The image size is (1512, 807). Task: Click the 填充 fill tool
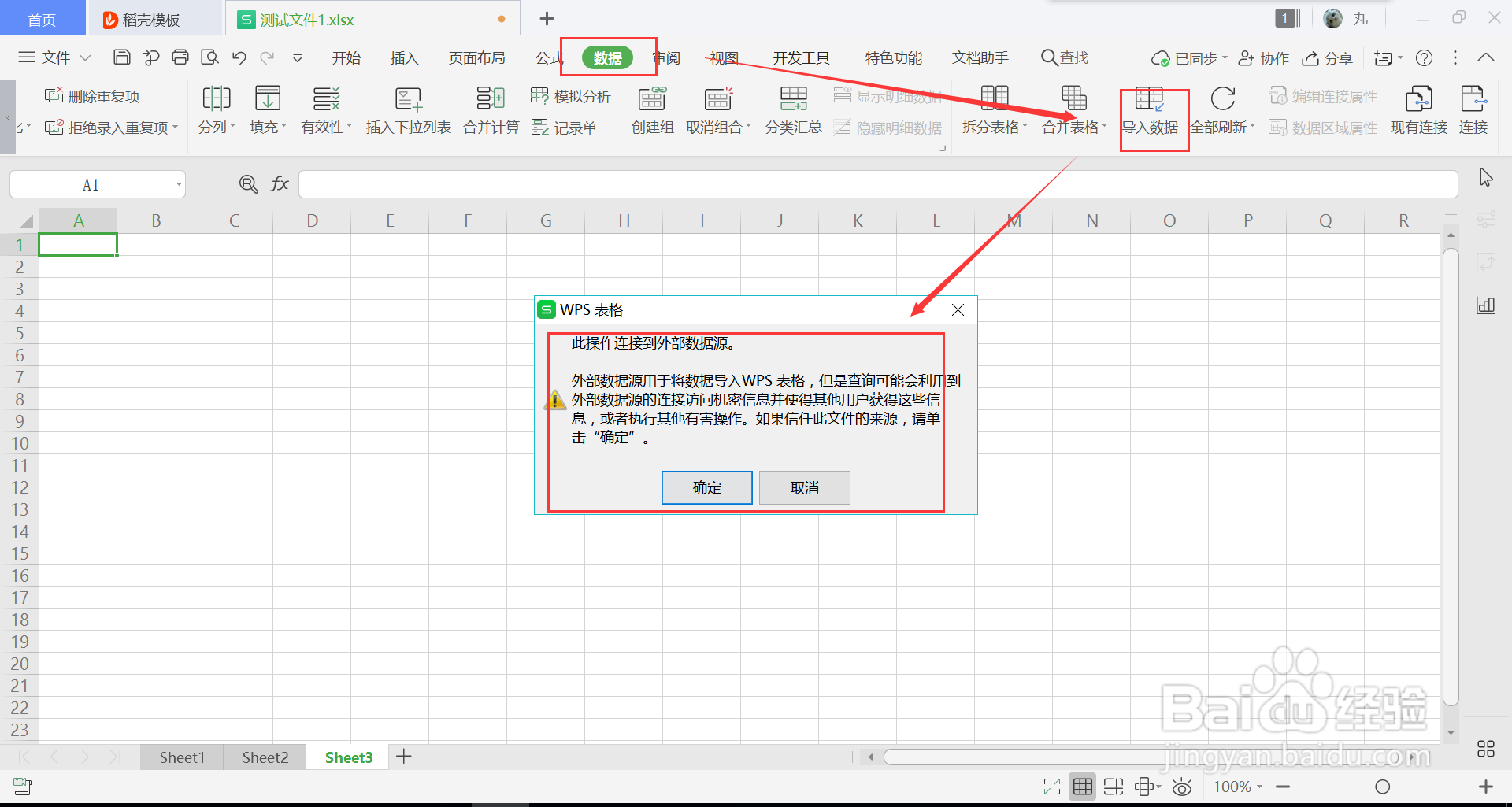(x=268, y=110)
